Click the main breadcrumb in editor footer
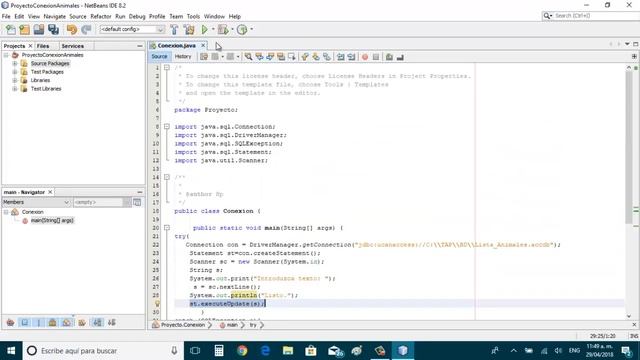The height and width of the screenshot is (360, 640). 232,325
